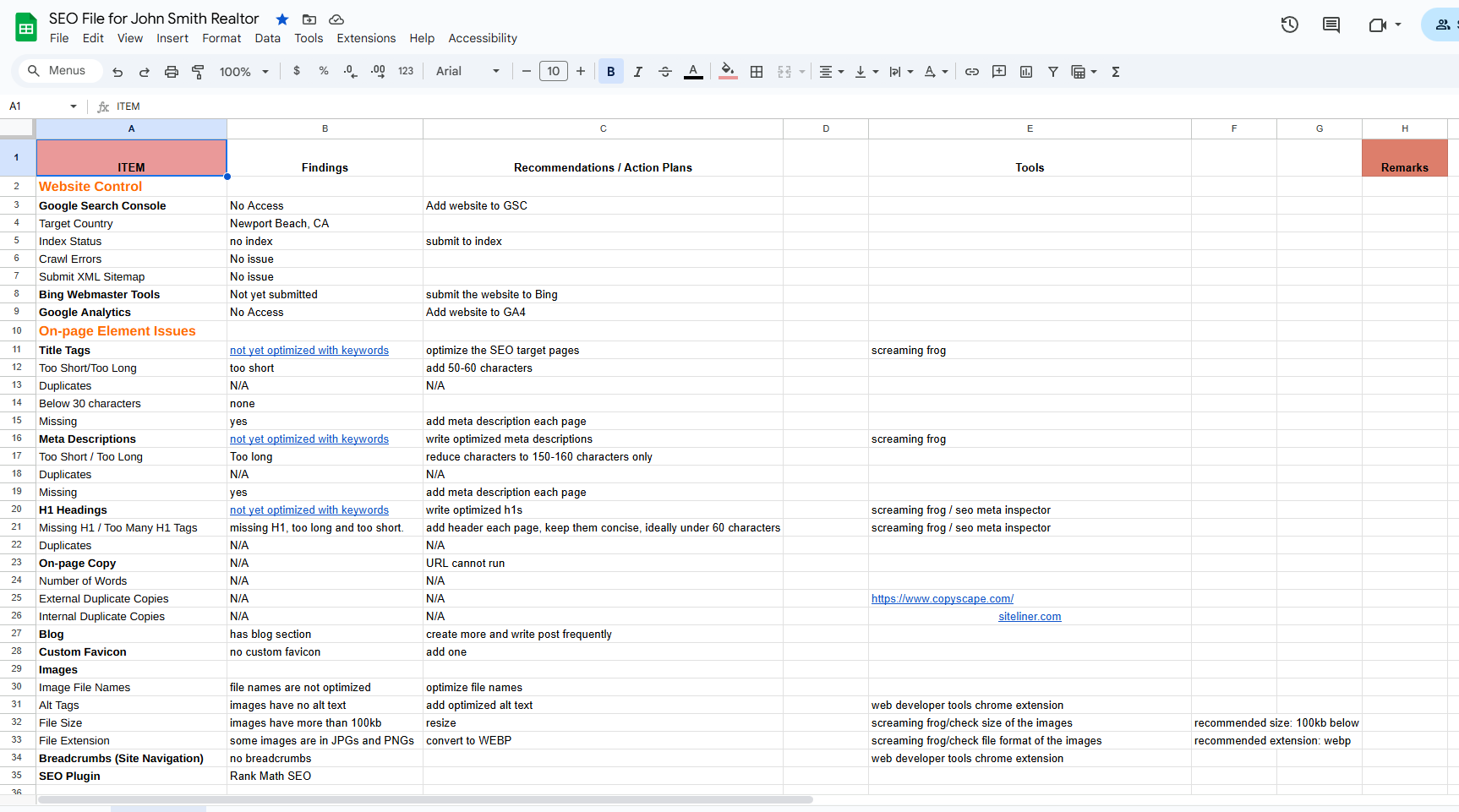1459x812 pixels.
Task: Toggle strikethrough formatting
Action: click(x=665, y=72)
